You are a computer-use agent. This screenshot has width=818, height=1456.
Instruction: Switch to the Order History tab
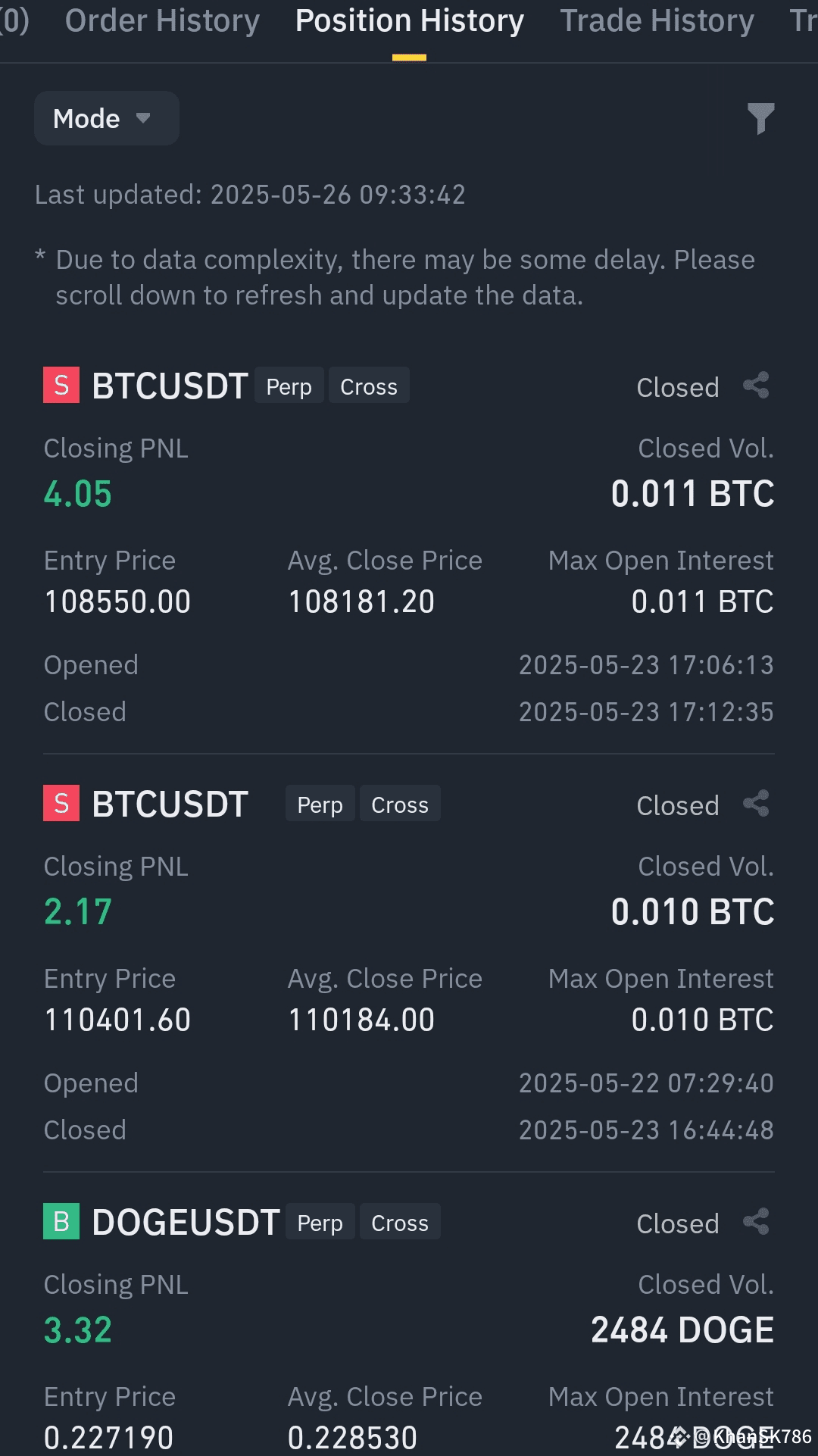pos(162,20)
